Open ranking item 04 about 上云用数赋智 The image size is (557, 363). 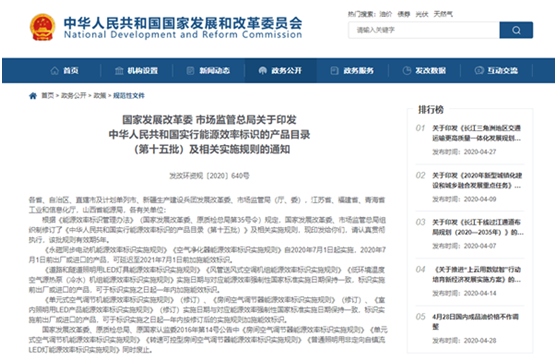click(476, 275)
